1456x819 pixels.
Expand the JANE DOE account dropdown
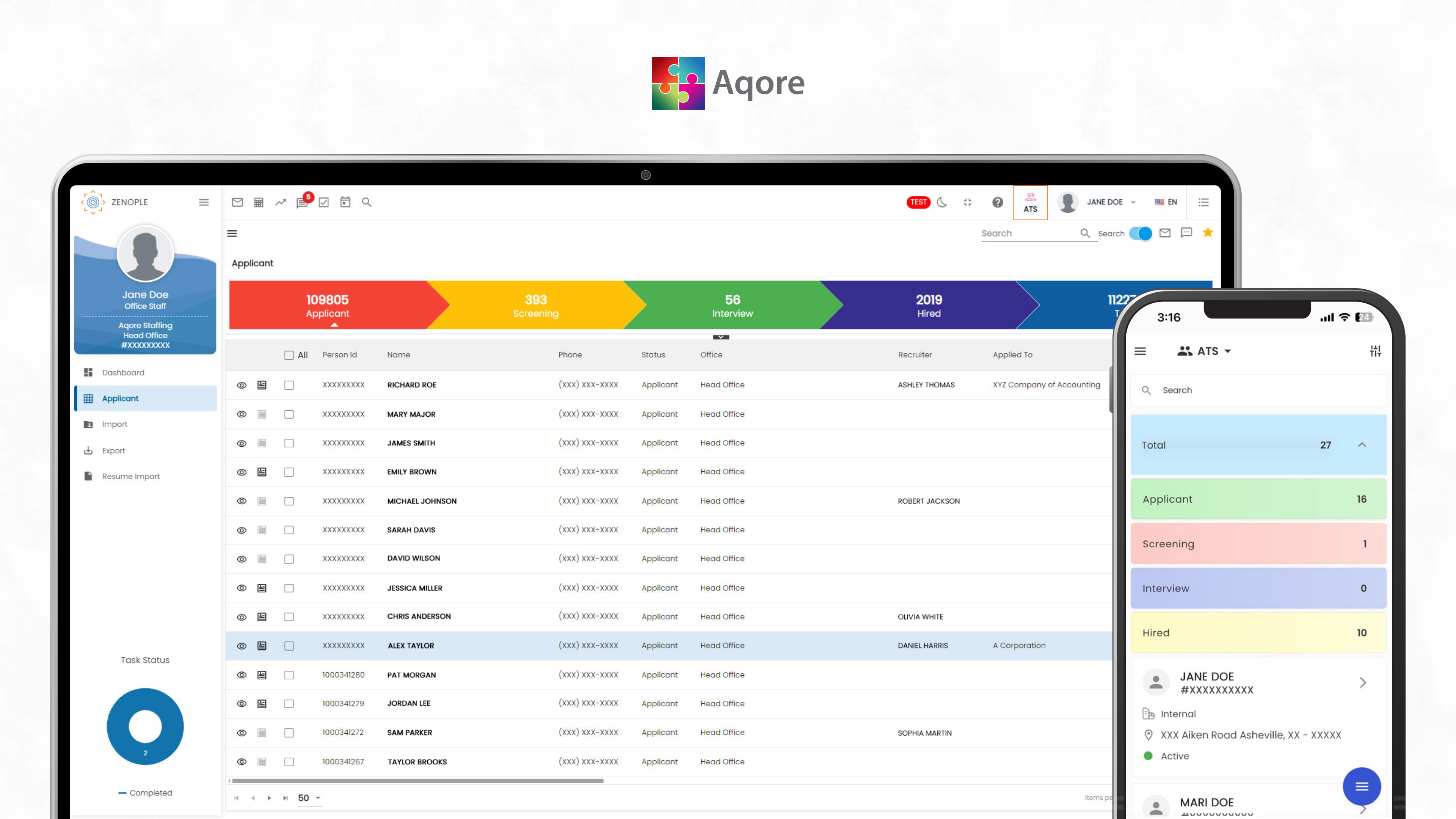tap(1134, 202)
